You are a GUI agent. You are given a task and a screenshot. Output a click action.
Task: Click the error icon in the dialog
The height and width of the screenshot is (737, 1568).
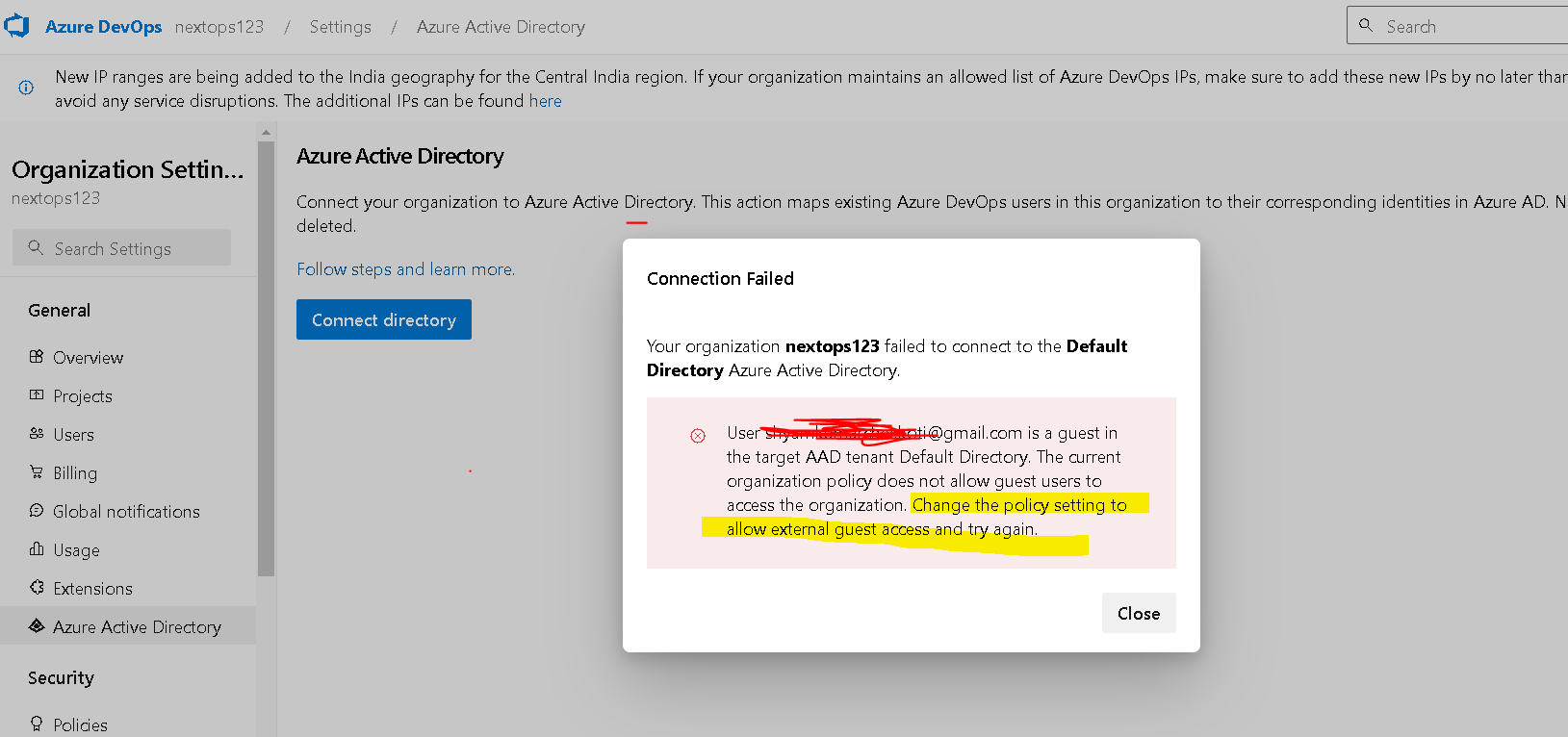tap(698, 436)
